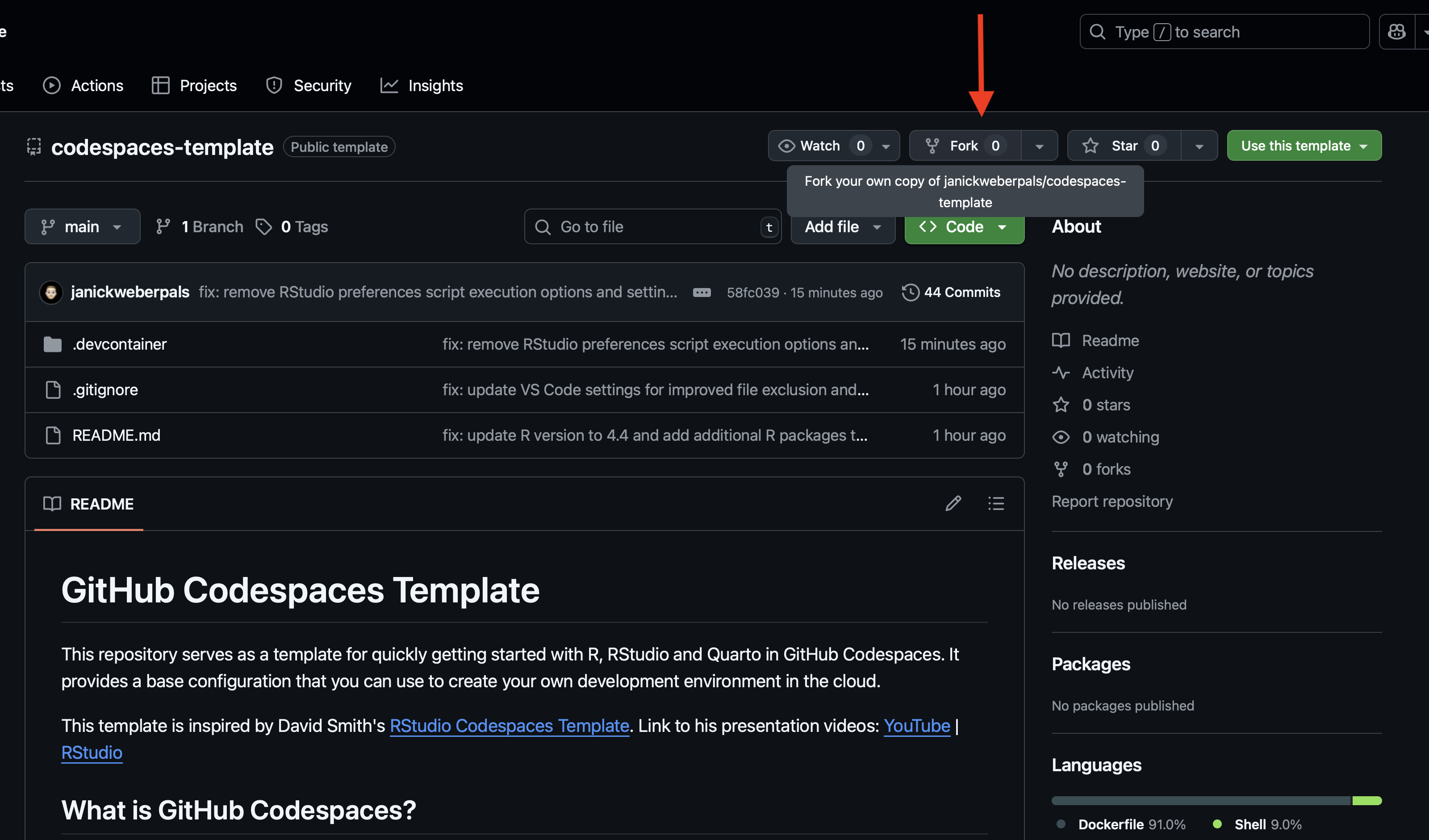Expand the Star lists dropdown arrow
Viewport: 1429px width, 840px height.
[1199, 146]
